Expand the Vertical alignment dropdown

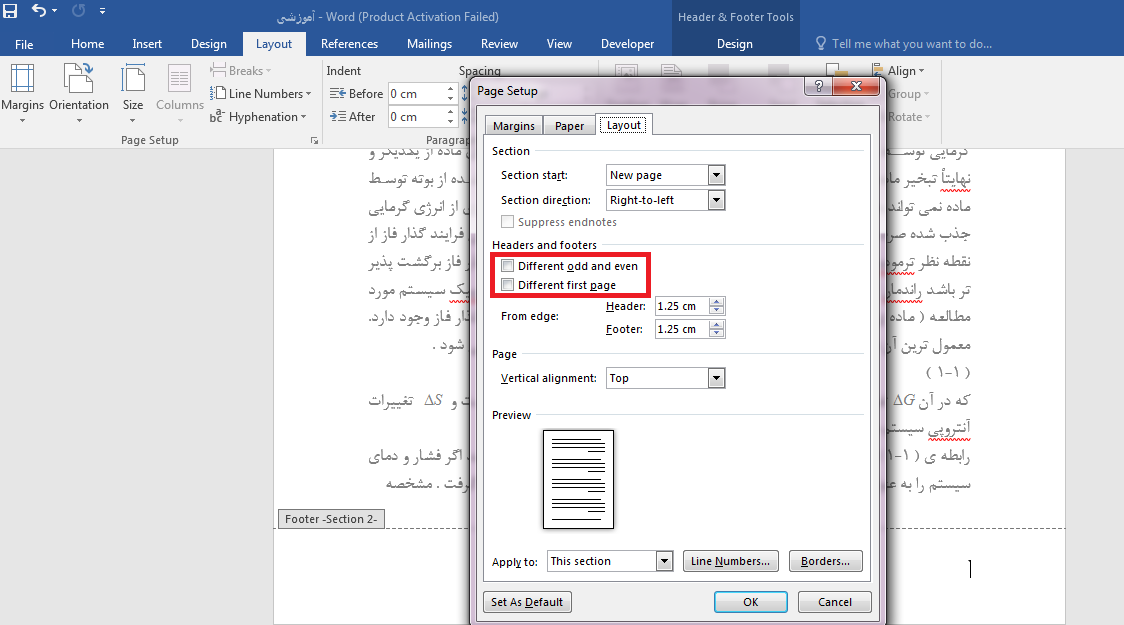(715, 378)
